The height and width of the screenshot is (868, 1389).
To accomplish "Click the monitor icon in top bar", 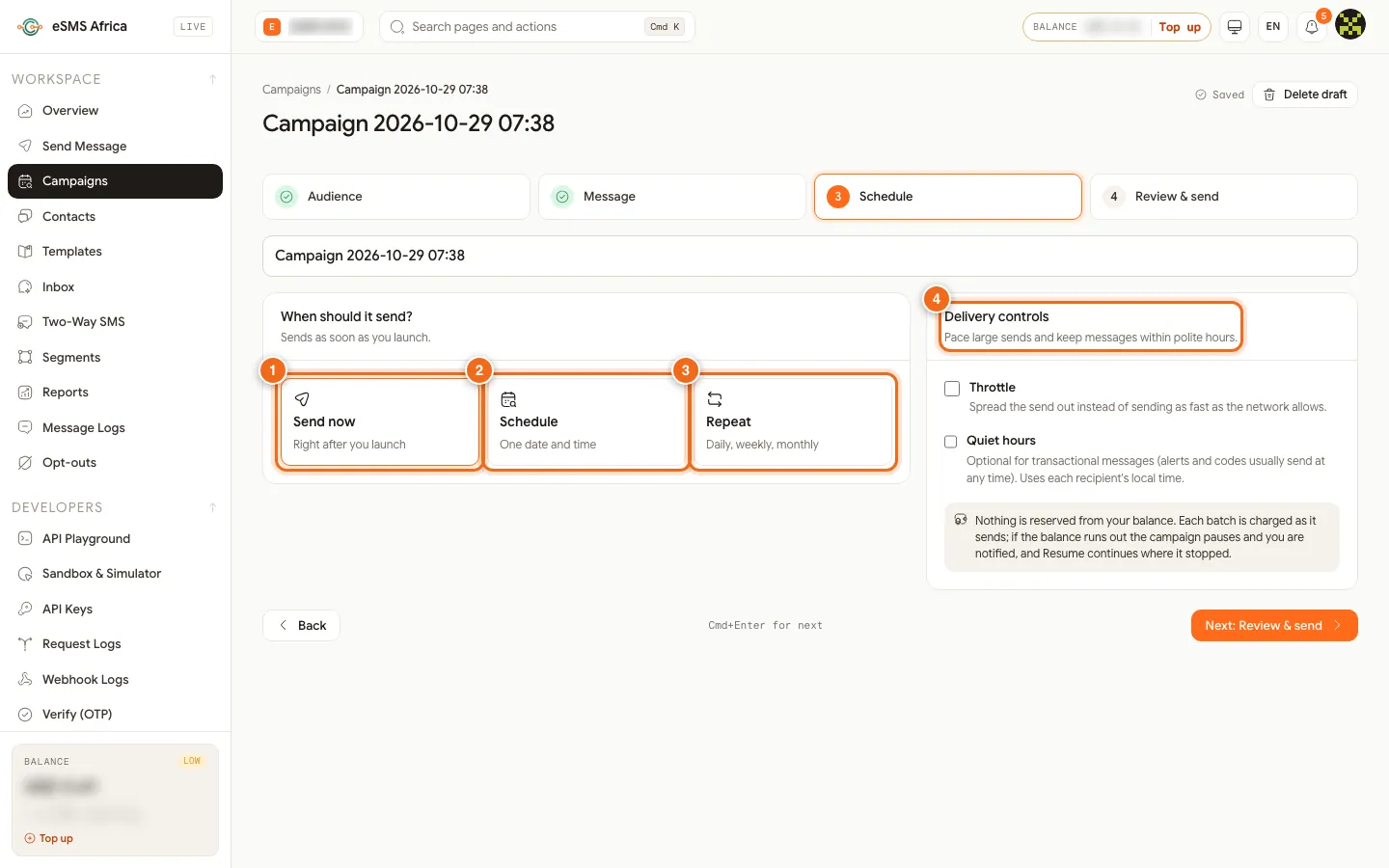I will click(x=1235, y=27).
